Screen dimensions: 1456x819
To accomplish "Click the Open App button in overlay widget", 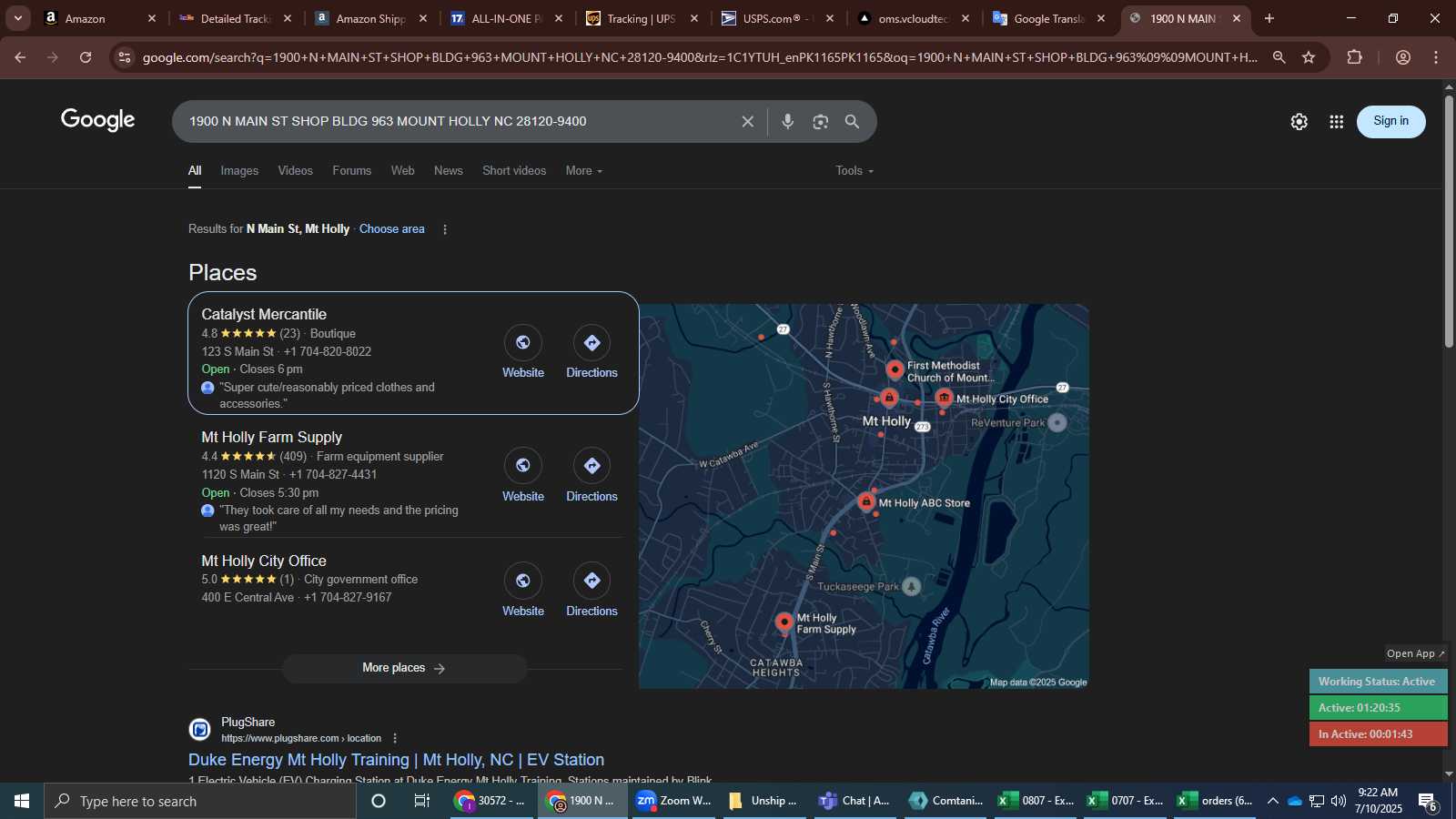I will [x=1415, y=653].
